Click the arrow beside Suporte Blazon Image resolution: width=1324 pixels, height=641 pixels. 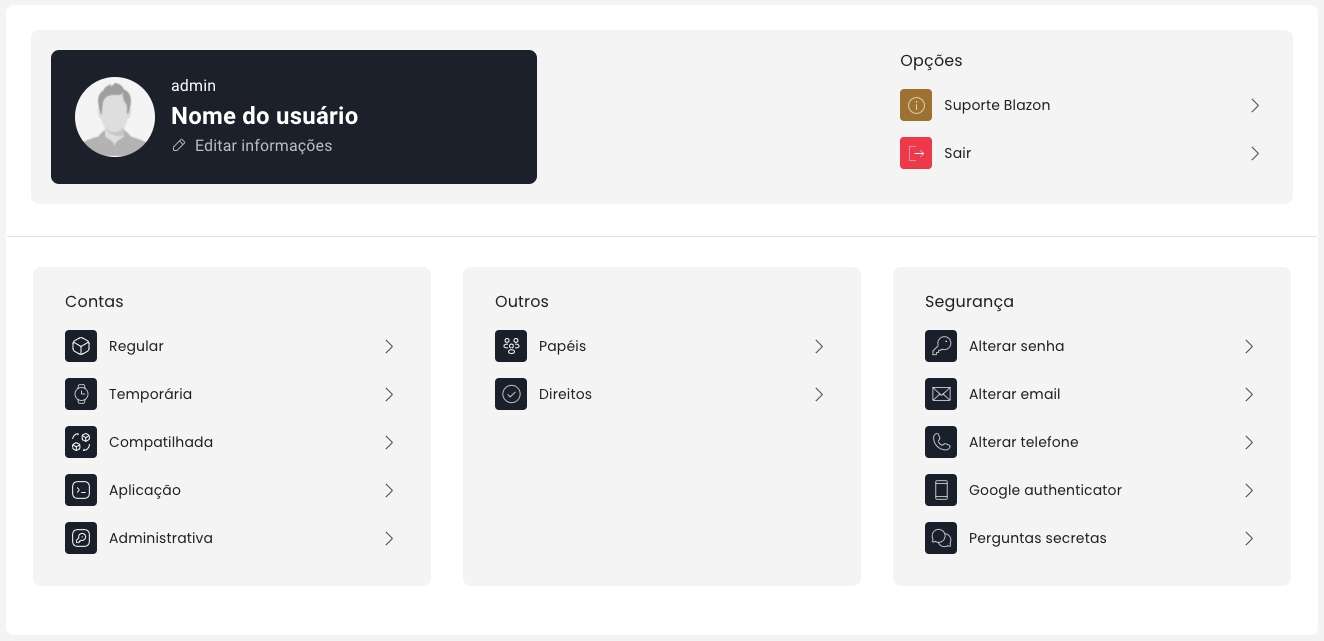click(x=1255, y=105)
